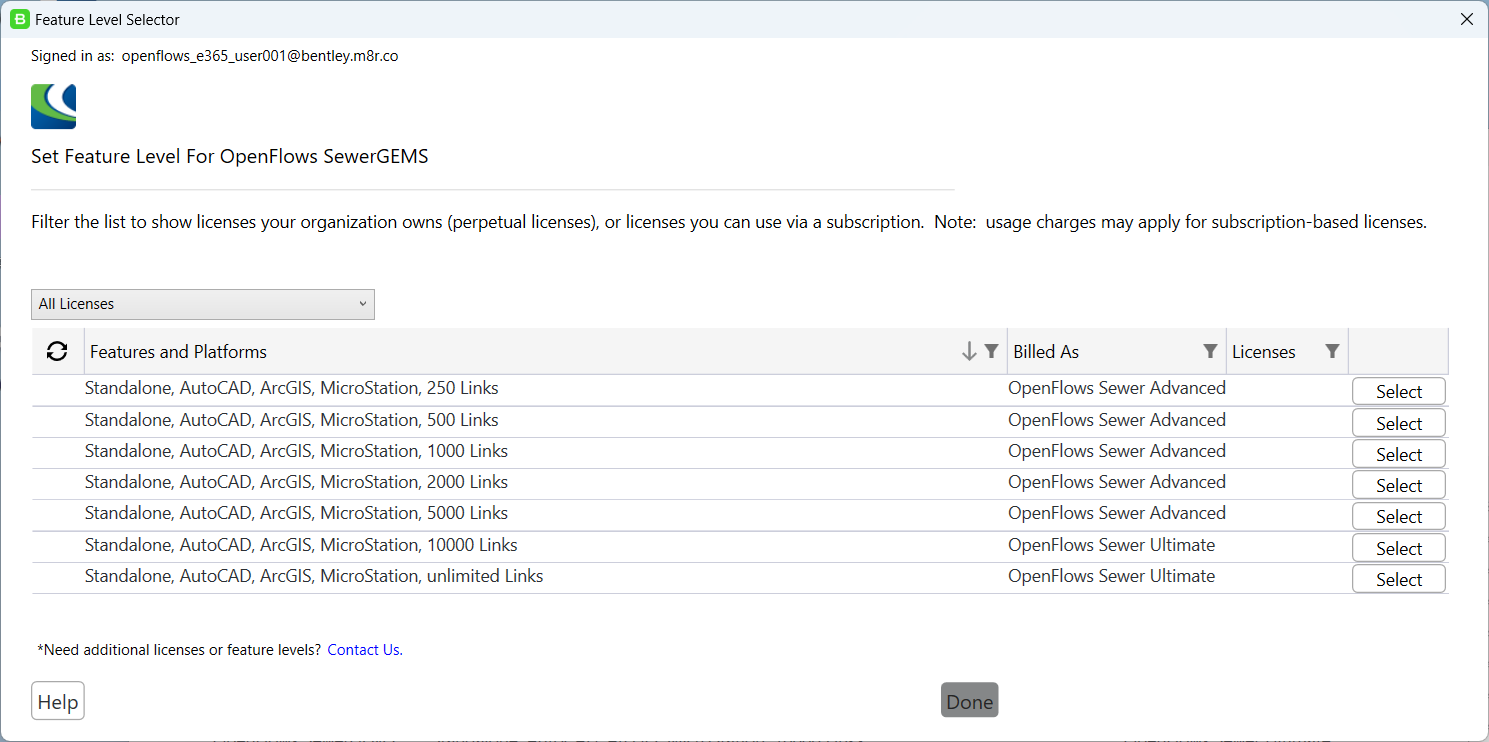Click the Done button
Image resolution: width=1489 pixels, height=742 pixels.
(x=968, y=700)
